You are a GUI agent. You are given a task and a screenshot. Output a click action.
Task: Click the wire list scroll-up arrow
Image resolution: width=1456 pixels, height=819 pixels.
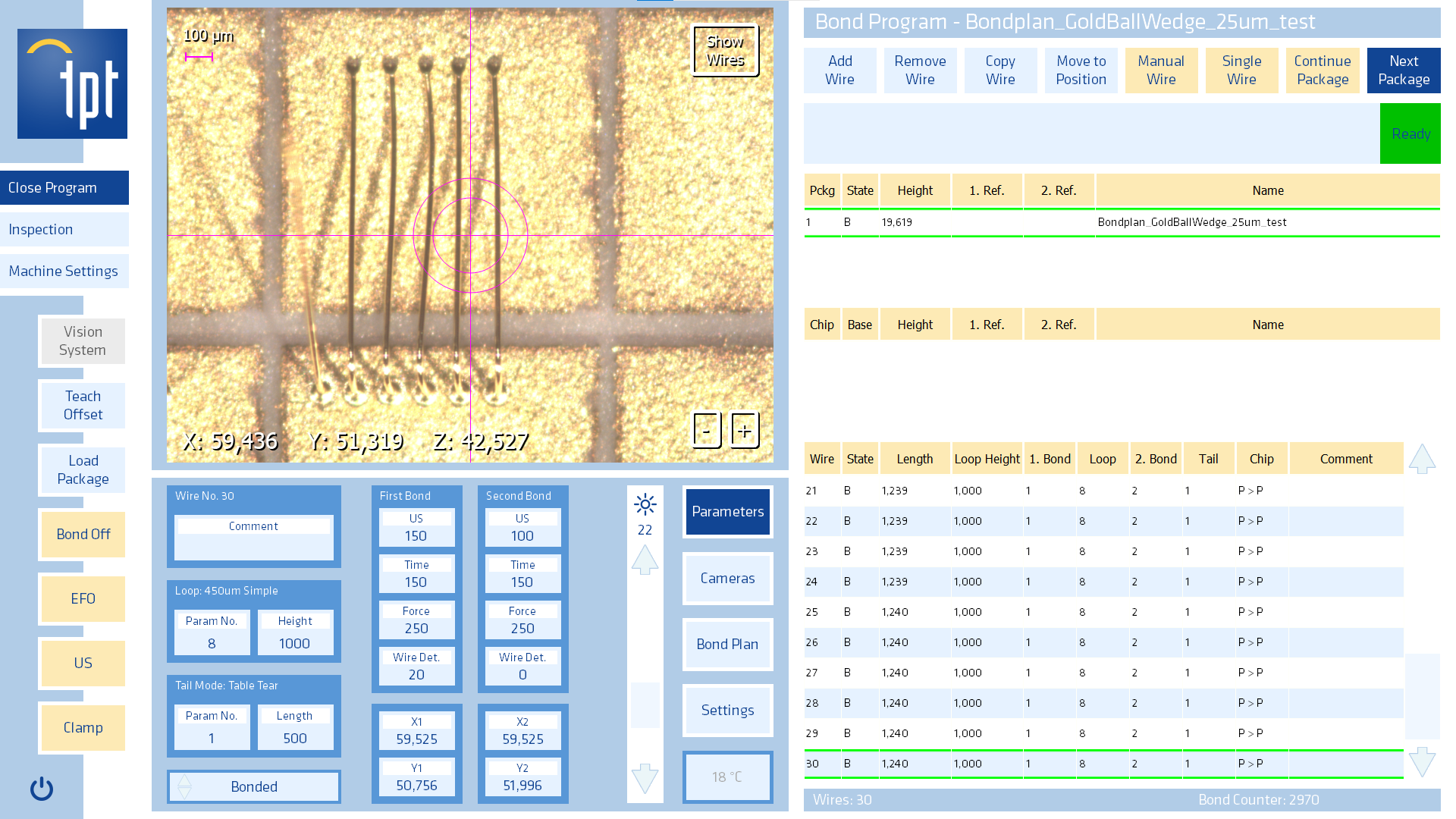(1422, 459)
